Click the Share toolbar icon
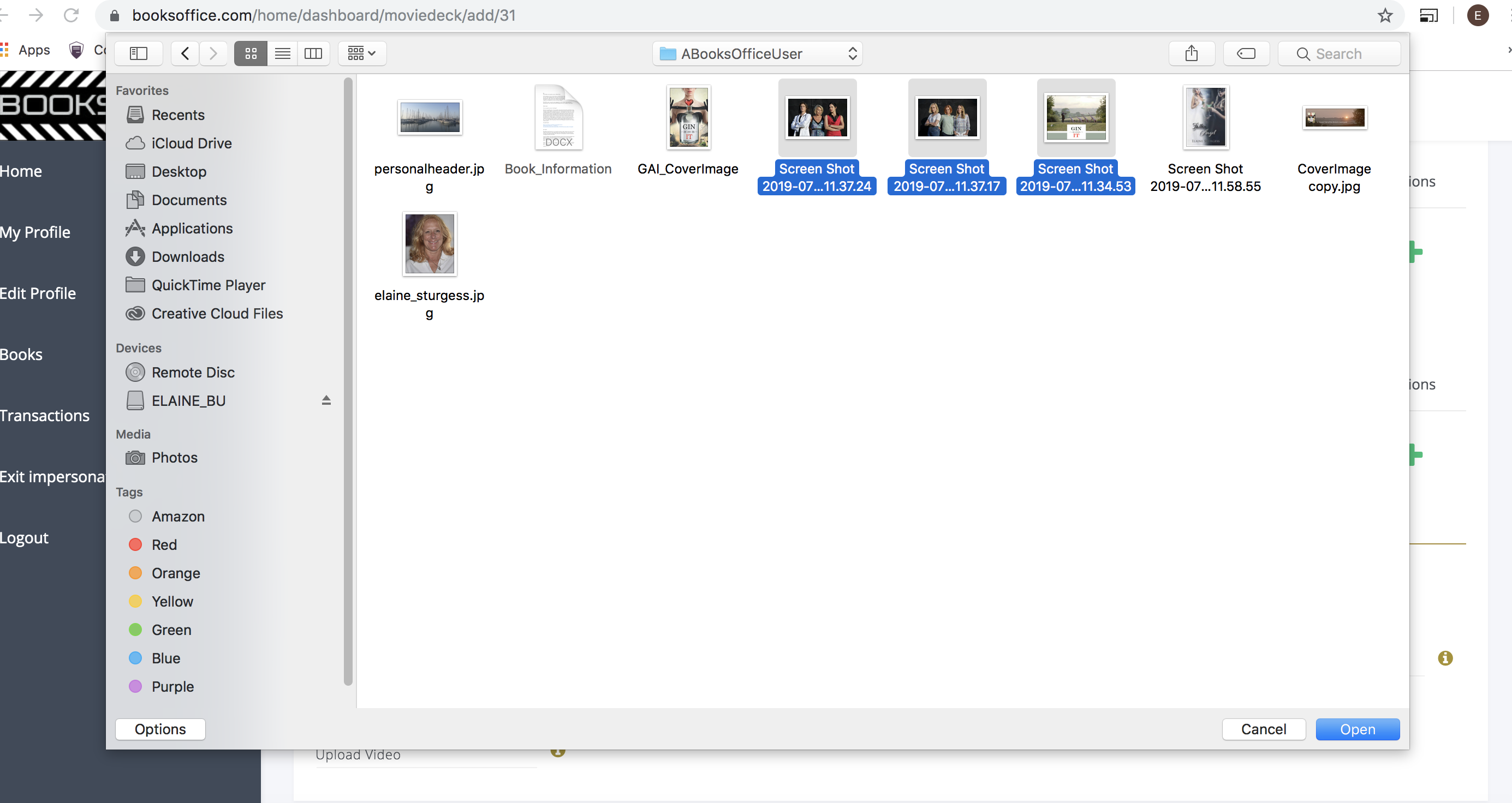Viewport: 1512px width, 803px height. point(1192,53)
